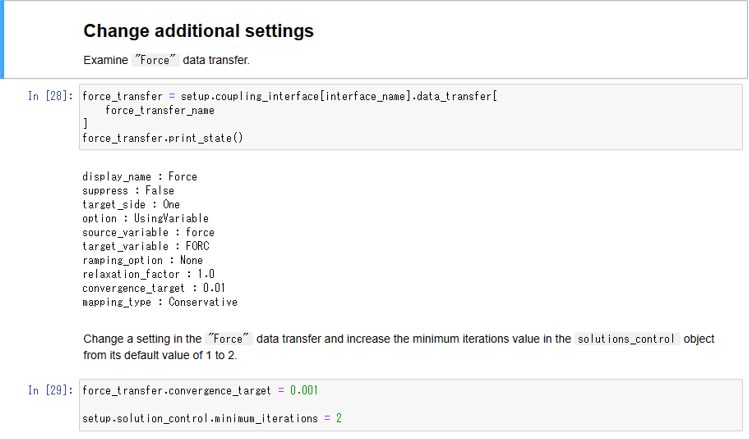Click the In [28] cell prompt

coord(50,96)
